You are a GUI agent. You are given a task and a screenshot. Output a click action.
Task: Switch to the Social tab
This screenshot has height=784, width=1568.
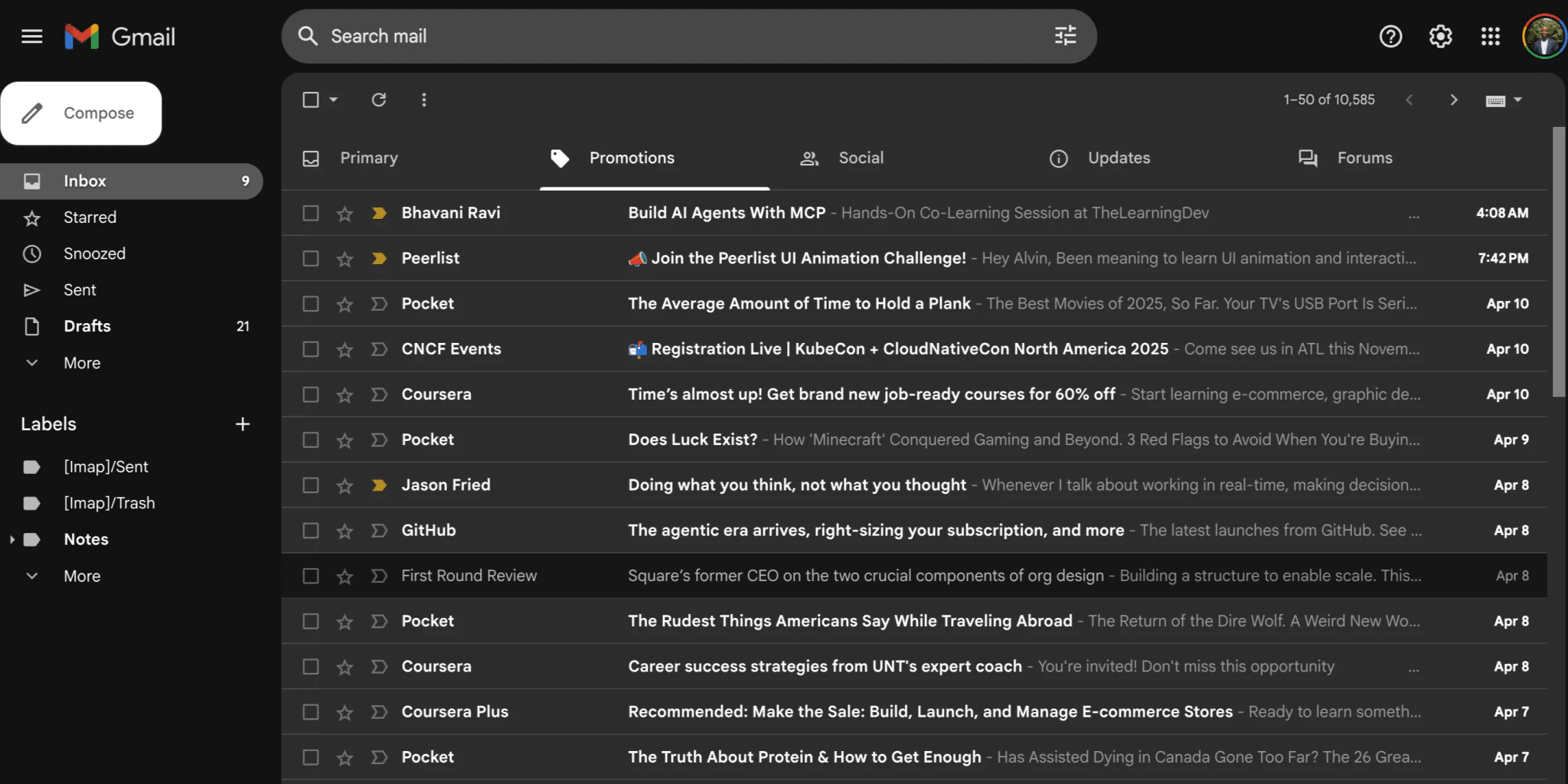[x=861, y=158]
